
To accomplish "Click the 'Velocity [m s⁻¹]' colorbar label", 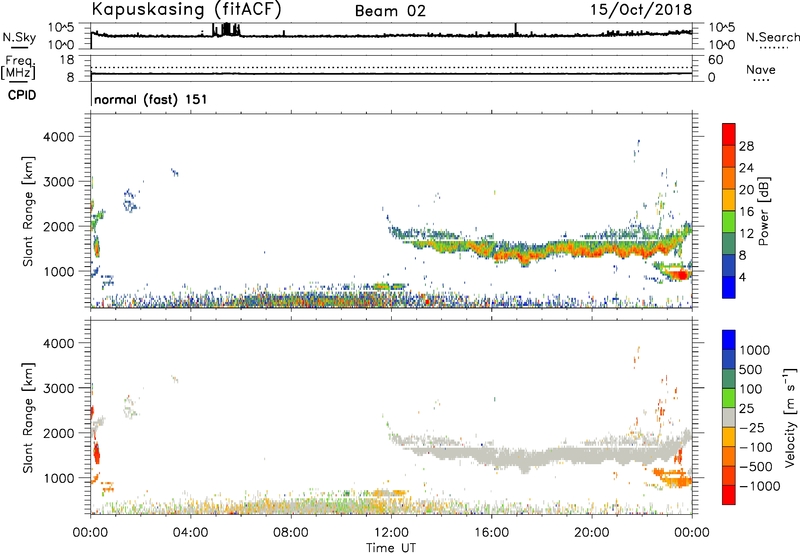I will point(790,417).
